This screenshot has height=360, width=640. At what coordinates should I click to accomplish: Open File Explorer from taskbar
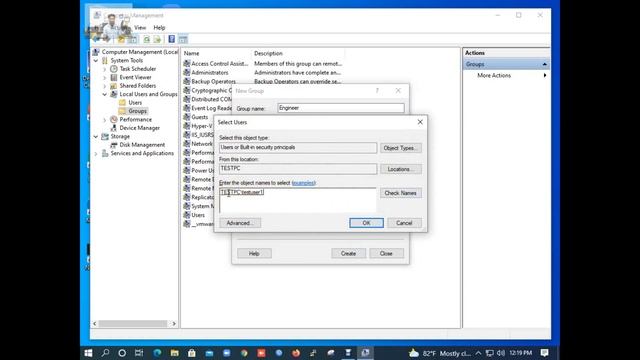tap(175, 353)
